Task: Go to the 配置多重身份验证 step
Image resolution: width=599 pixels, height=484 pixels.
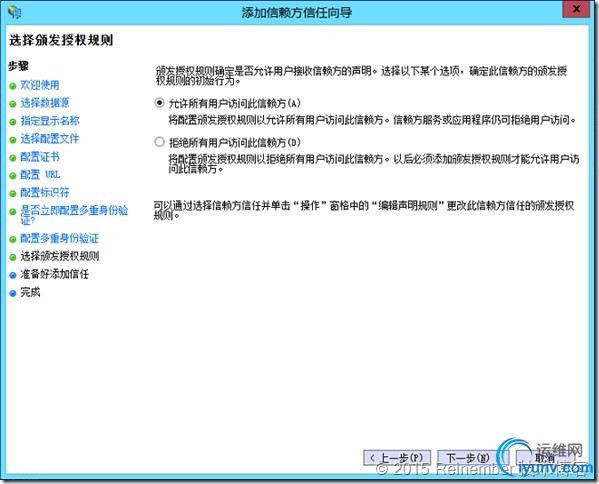Action: tap(60, 238)
